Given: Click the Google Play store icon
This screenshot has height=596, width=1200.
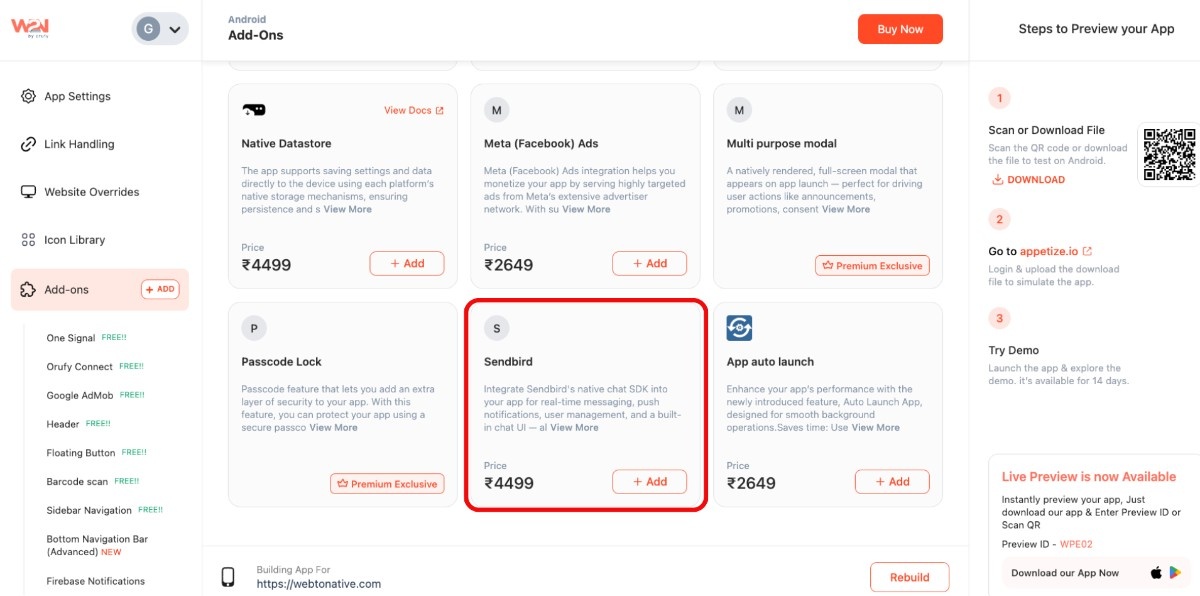Looking at the screenshot, I should (x=1175, y=573).
